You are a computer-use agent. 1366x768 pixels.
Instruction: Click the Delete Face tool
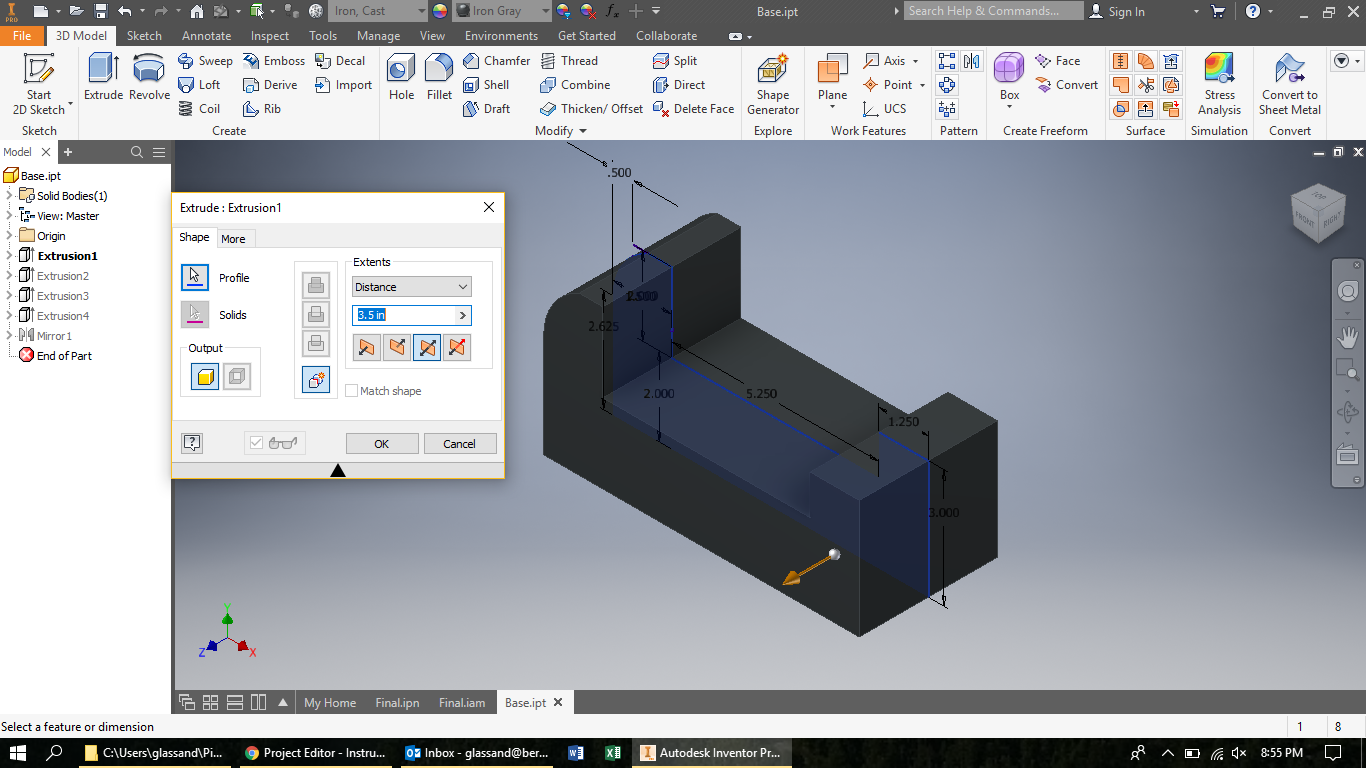click(693, 109)
